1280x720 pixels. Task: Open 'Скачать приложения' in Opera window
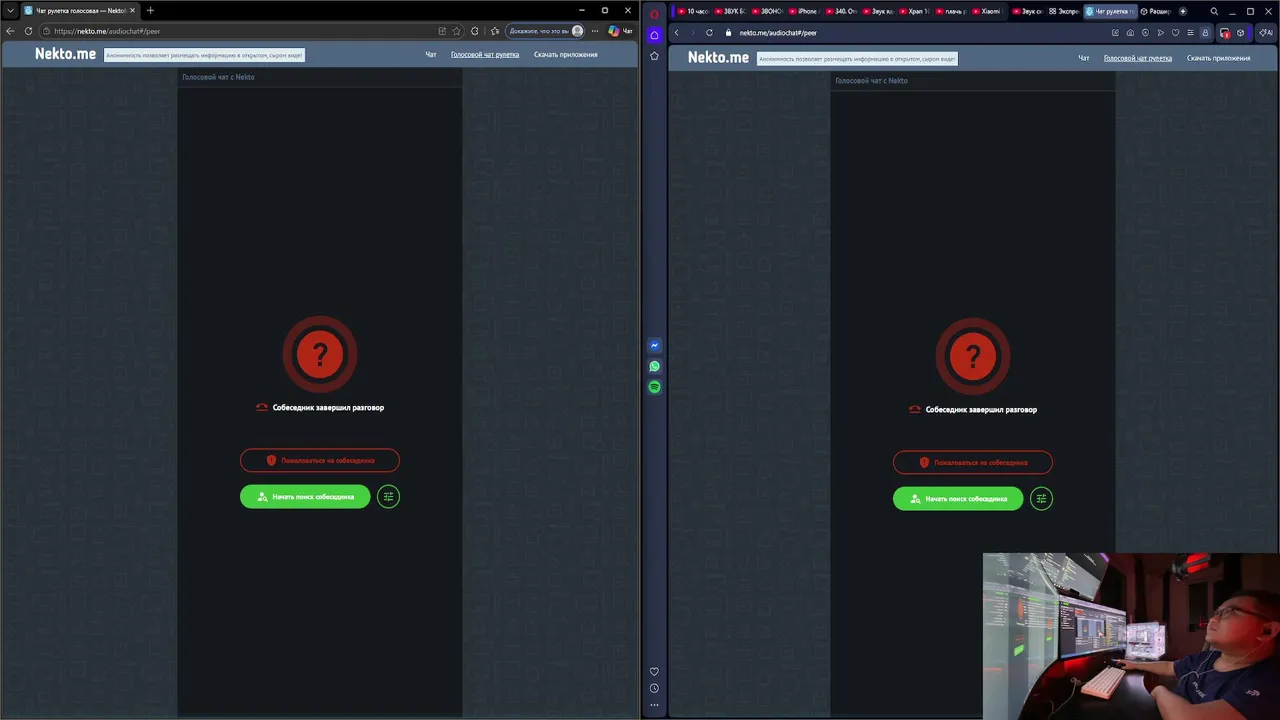point(1218,58)
